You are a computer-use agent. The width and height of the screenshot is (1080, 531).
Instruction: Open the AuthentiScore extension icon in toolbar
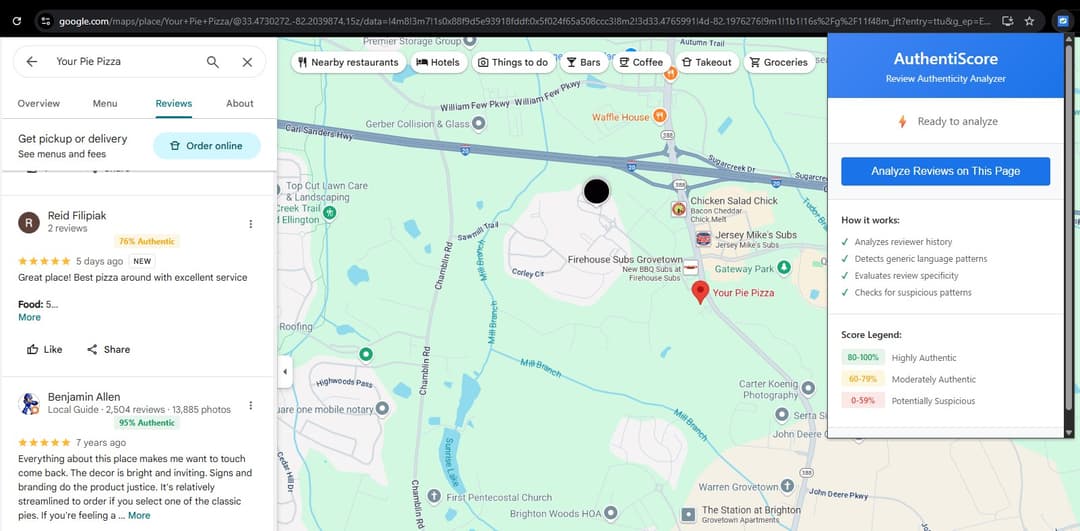[x=1062, y=21]
